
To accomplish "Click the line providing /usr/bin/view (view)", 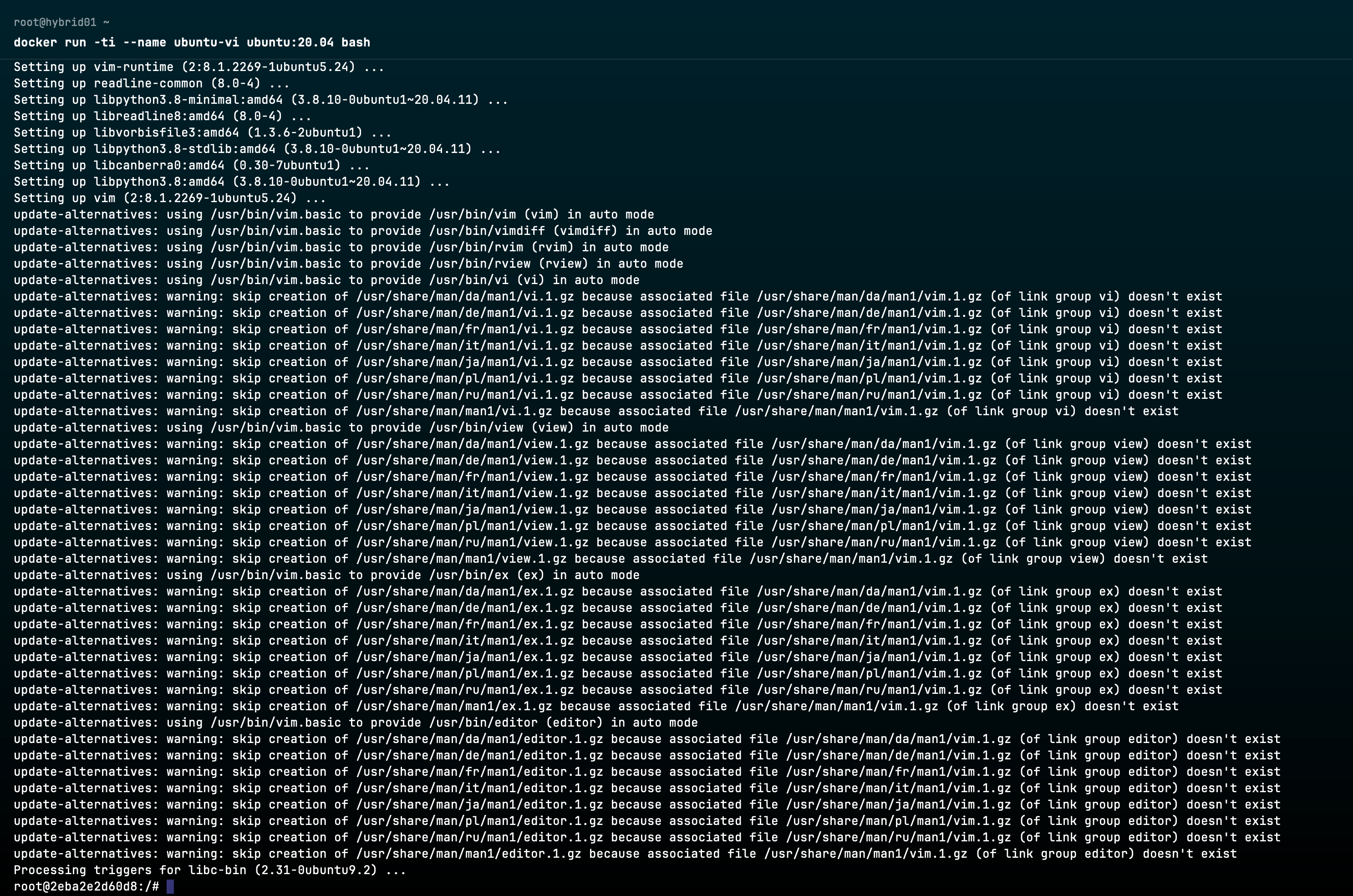I will (x=341, y=428).
